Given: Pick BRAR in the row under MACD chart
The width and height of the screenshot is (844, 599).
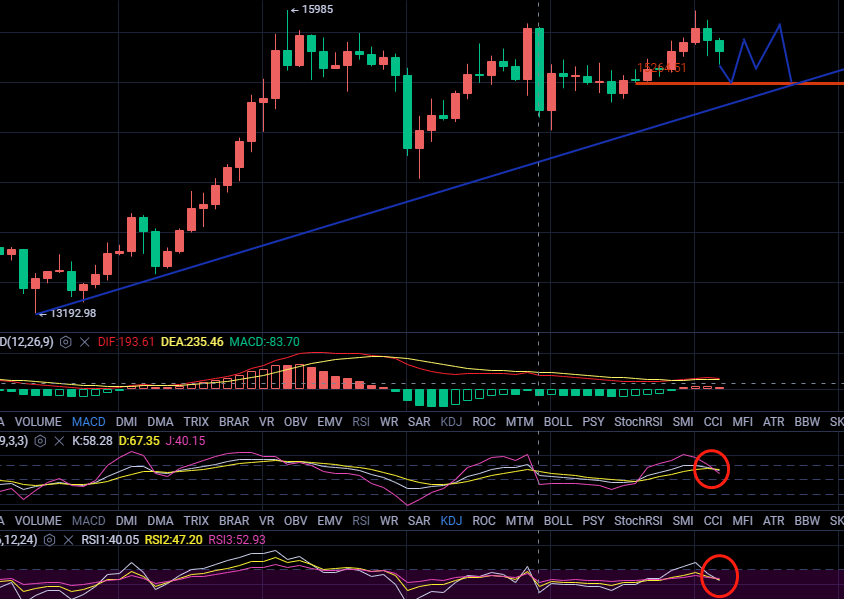Looking at the screenshot, I should (234, 422).
